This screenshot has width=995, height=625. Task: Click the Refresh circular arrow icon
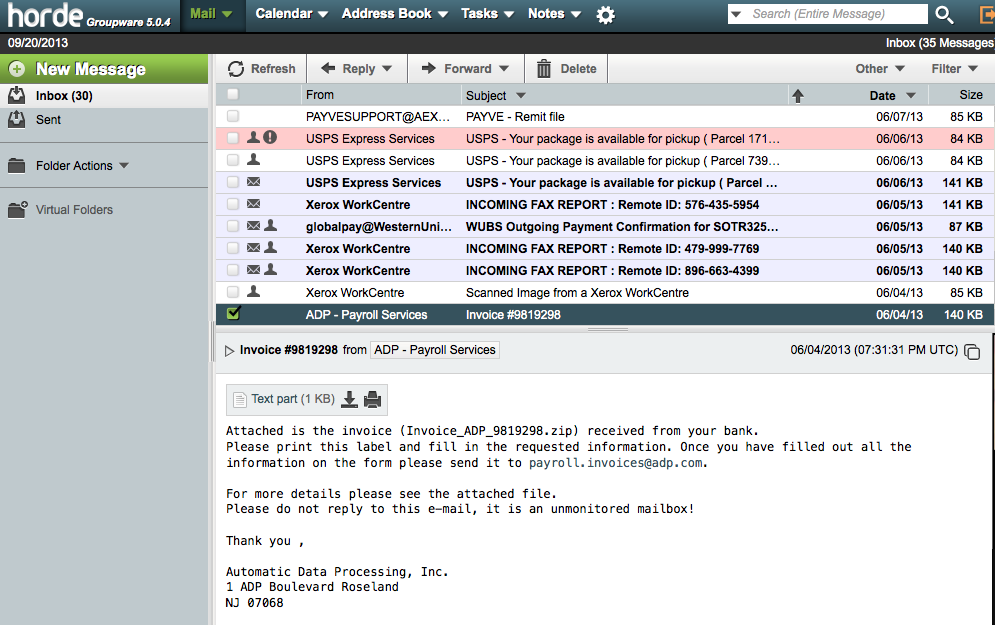click(236, 69)
